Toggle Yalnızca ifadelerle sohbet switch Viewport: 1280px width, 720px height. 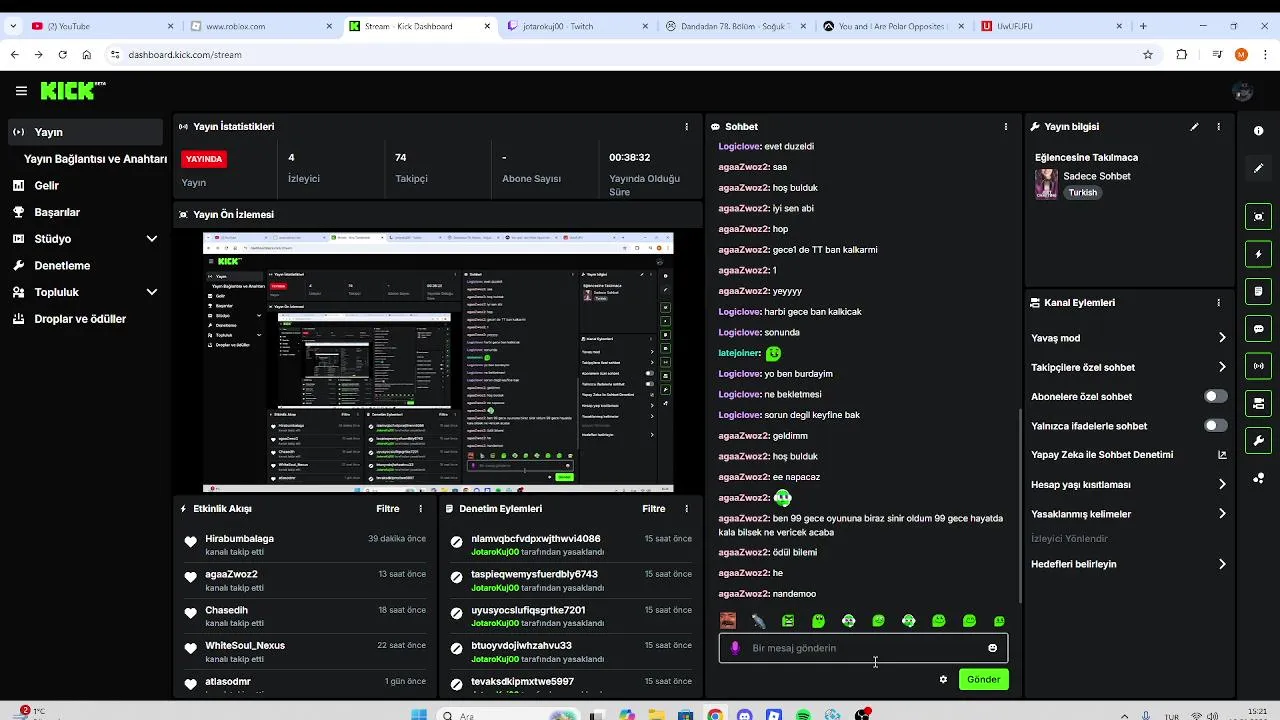(x=1215, y=426)
